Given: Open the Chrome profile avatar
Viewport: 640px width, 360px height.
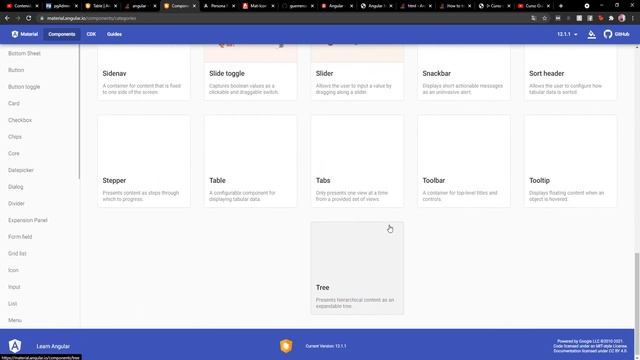Looking at the screenshot, I should pos(622,18).
